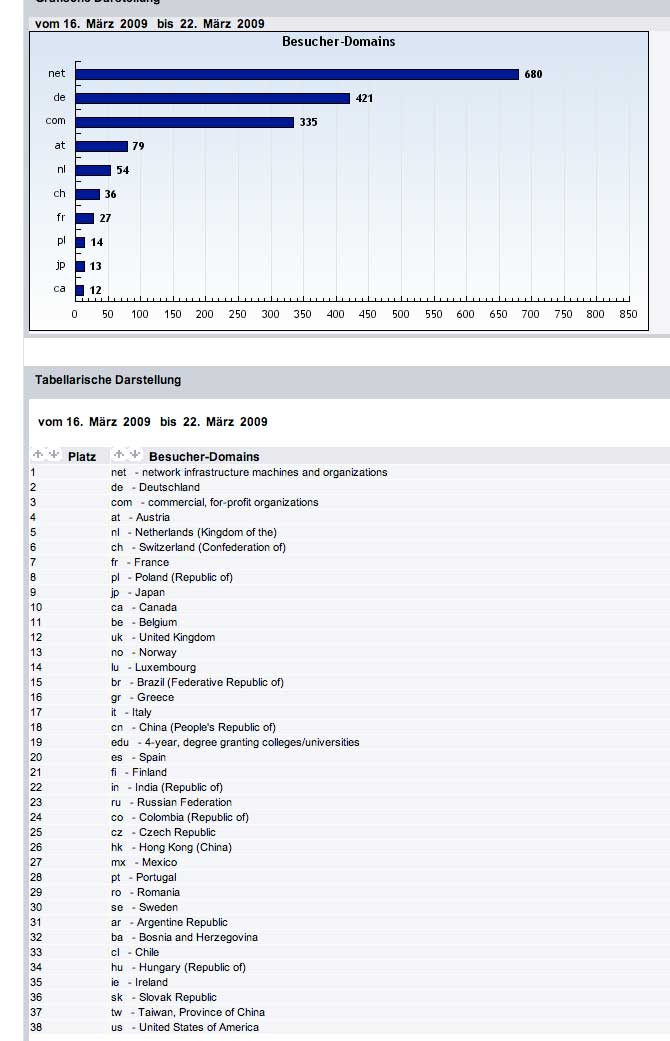The image size is (670, 1041).
Task: Click the Besucher-Domains column header
Action: click(x=204, y=457)
